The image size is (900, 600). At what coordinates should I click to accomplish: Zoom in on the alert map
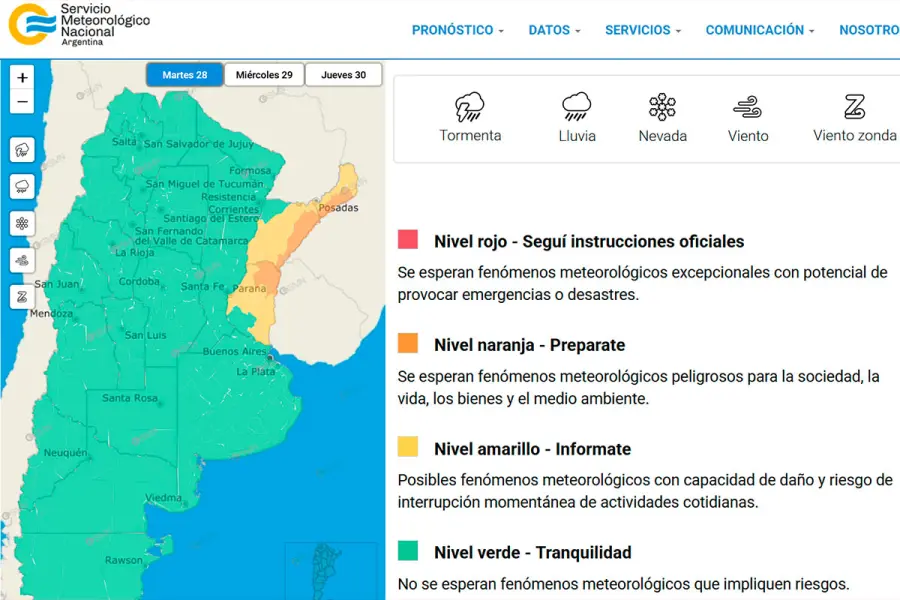pos(22,78)
